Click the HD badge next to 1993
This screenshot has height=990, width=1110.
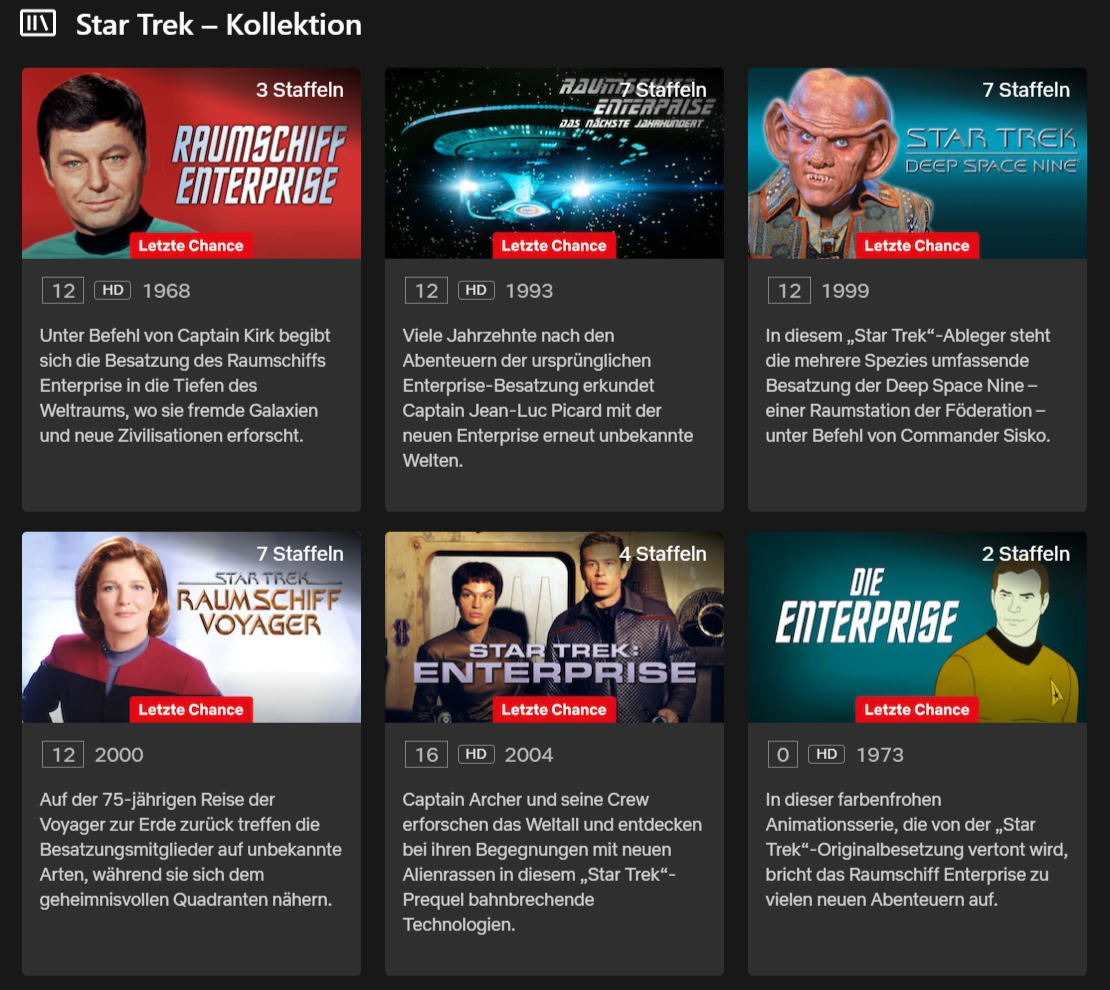[x=476, y=290]
